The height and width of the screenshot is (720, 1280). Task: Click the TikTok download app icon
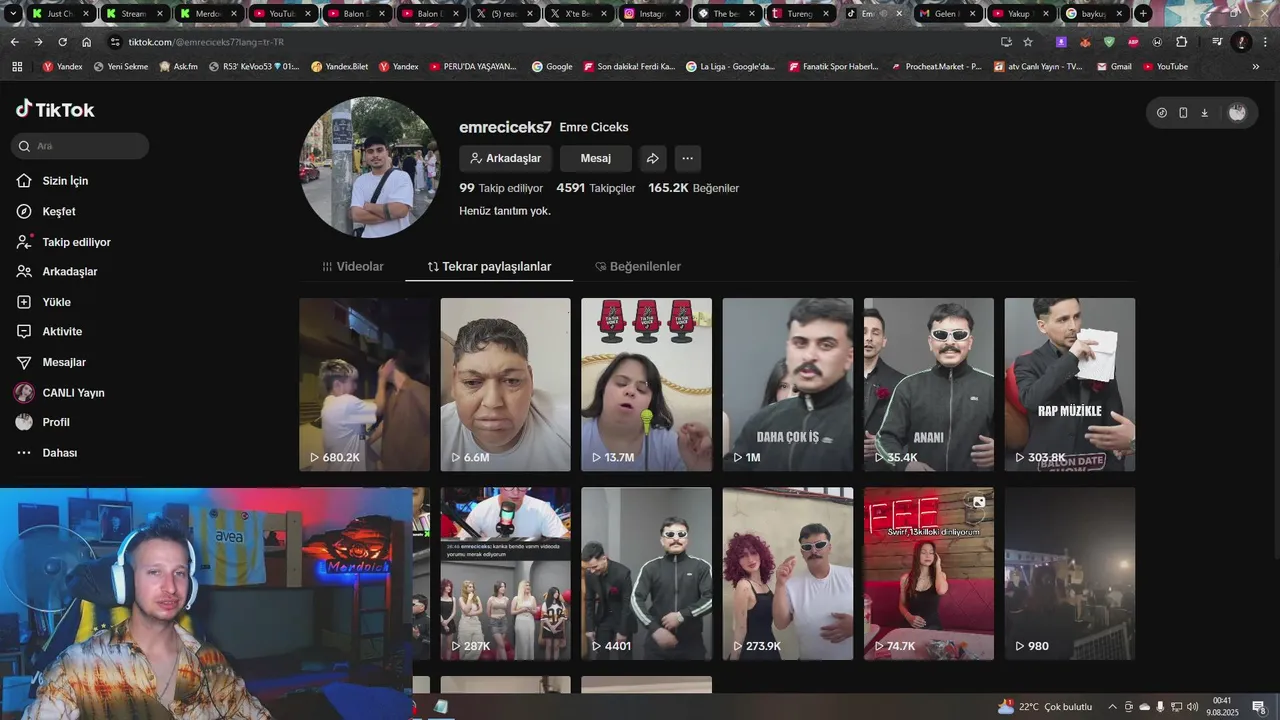1204,113
